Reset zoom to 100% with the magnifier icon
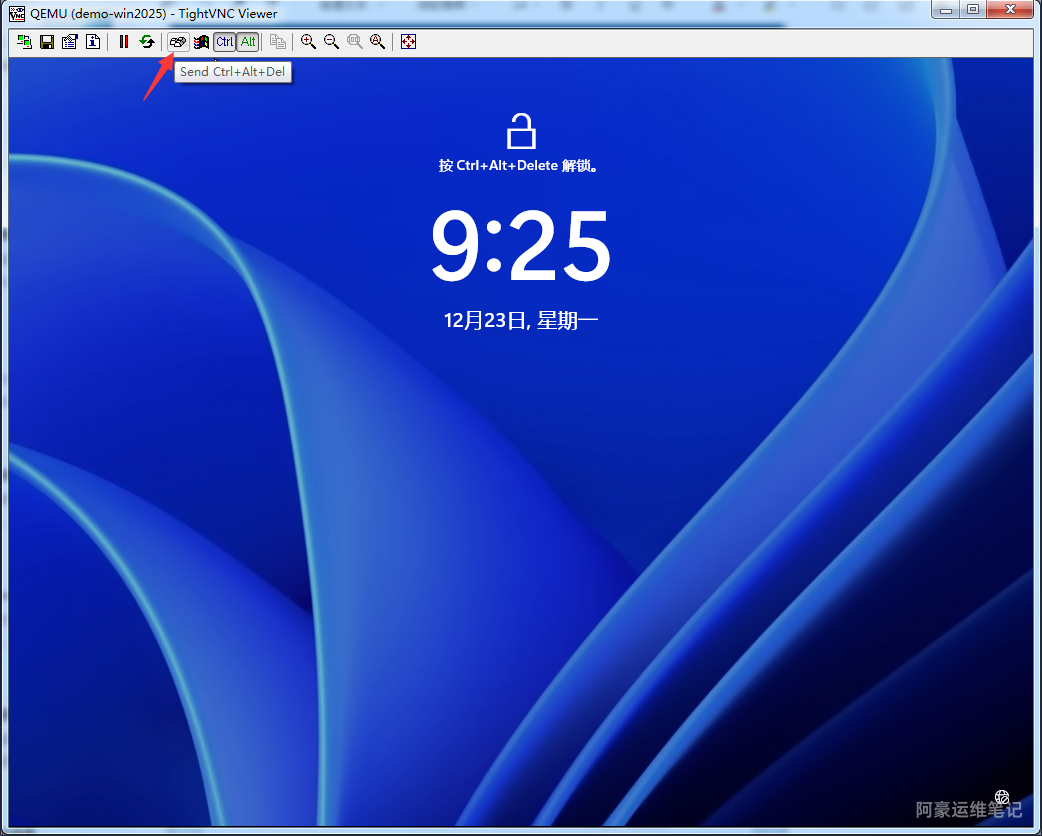 pos(354,42)
